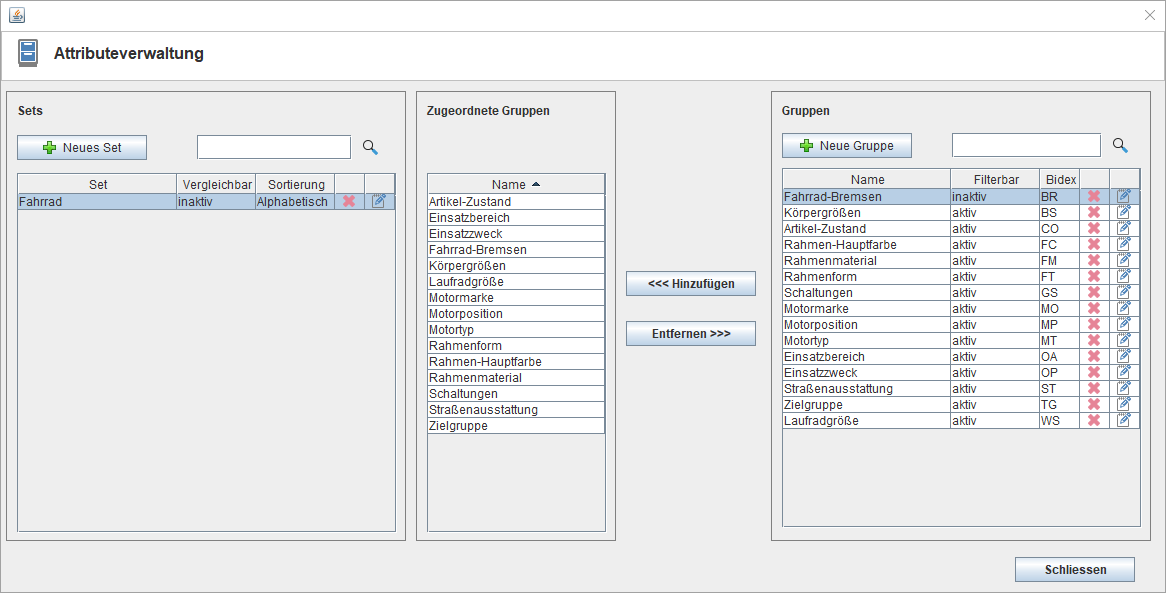This screenshot has height=593, width=1166.
Task: Delete the Motortyp group
Action: [1094, 341]
